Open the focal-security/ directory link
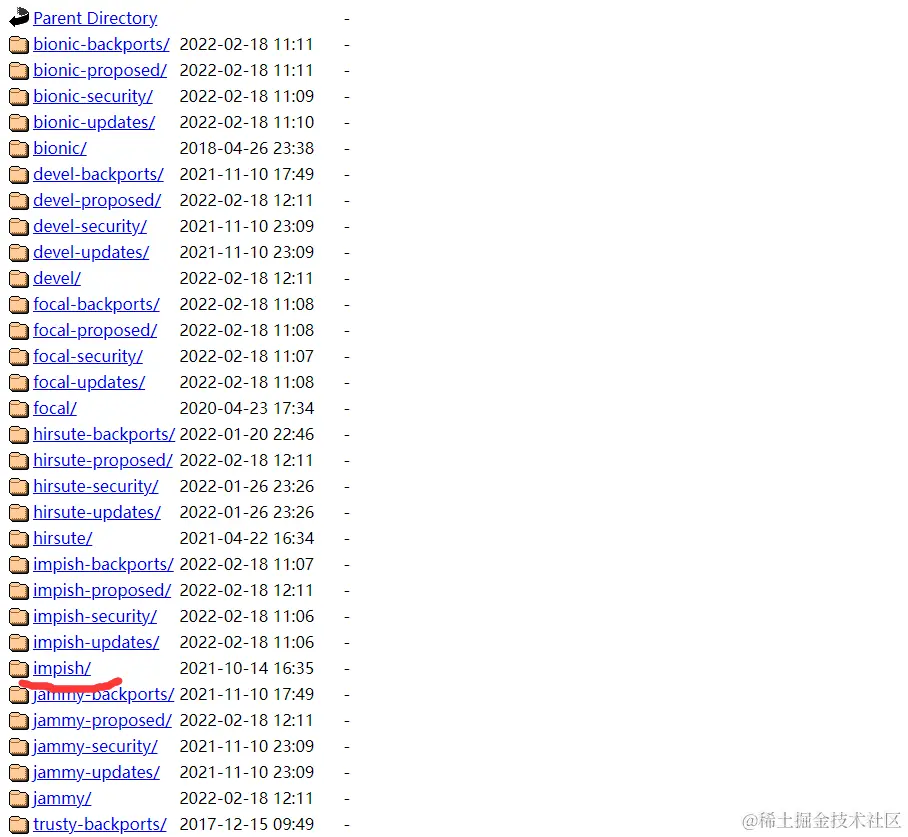The height and width of the screenshot is (837, 908). click(88, 357)
